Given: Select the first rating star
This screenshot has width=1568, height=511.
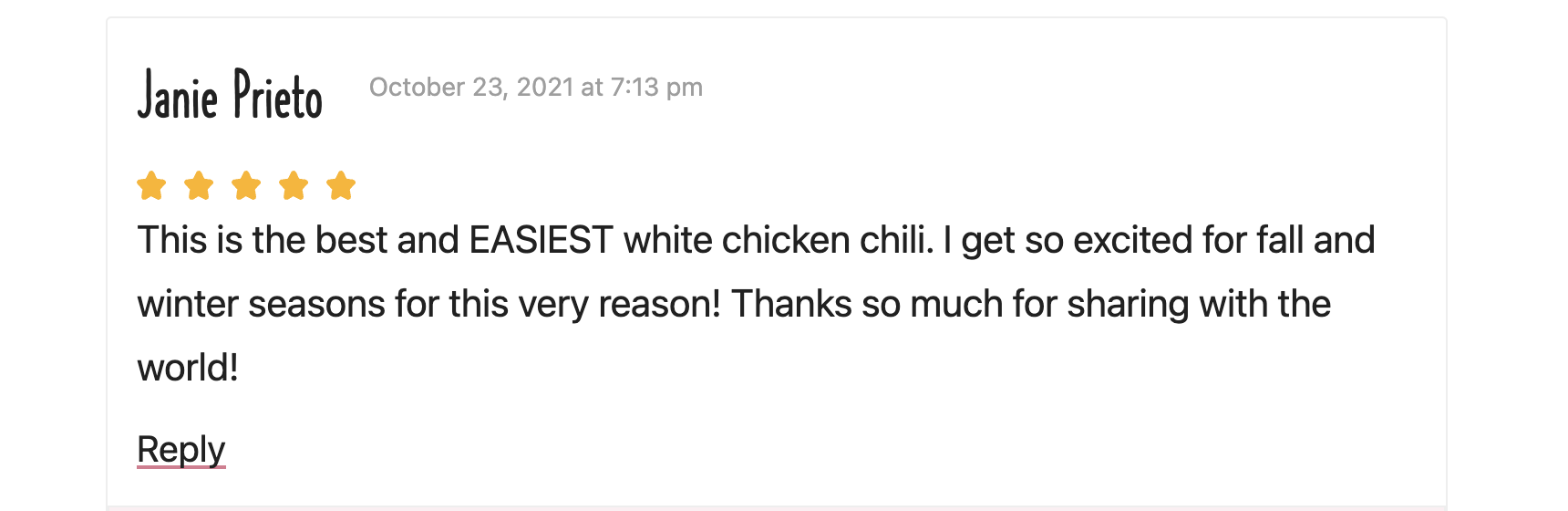Looking at the screenshot, I should tap(151, 185).
